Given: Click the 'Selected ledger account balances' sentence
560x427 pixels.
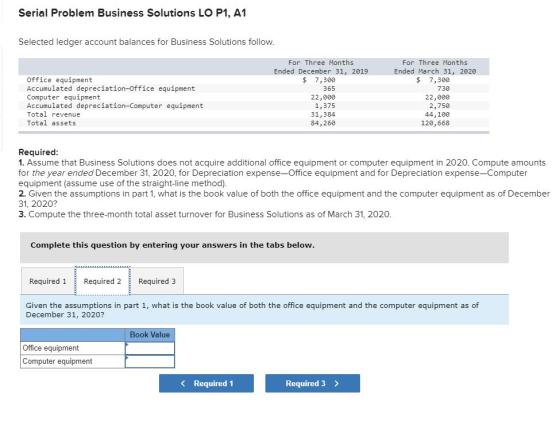Looking at the screenshot, I should point(146,42).
